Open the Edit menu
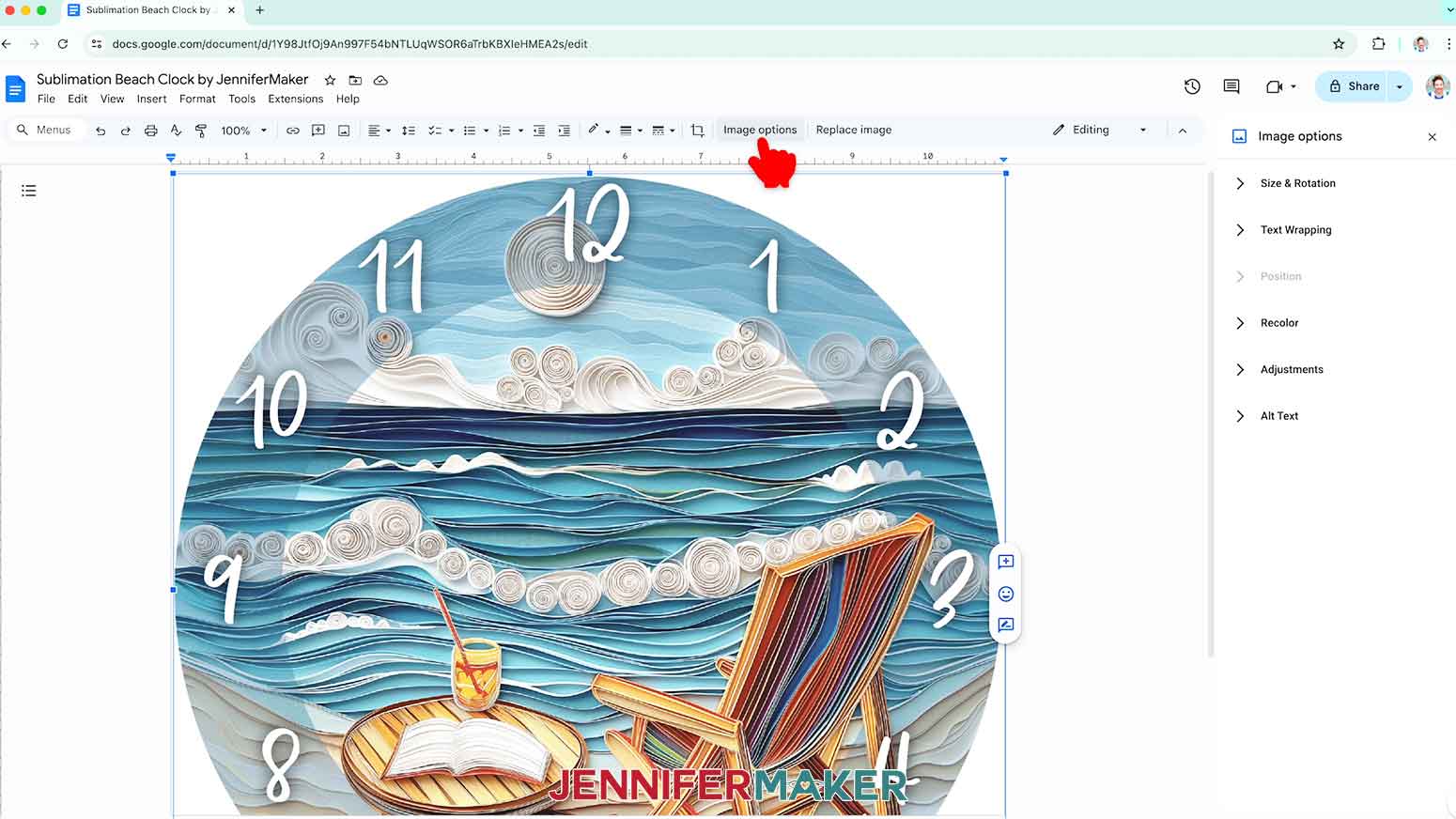The height and width of the screenshot is (819, 1456). pyautogui.click(x=78, y=99)
